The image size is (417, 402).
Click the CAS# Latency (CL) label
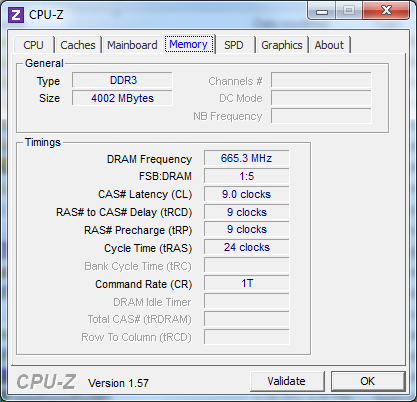tap(145, 194)
